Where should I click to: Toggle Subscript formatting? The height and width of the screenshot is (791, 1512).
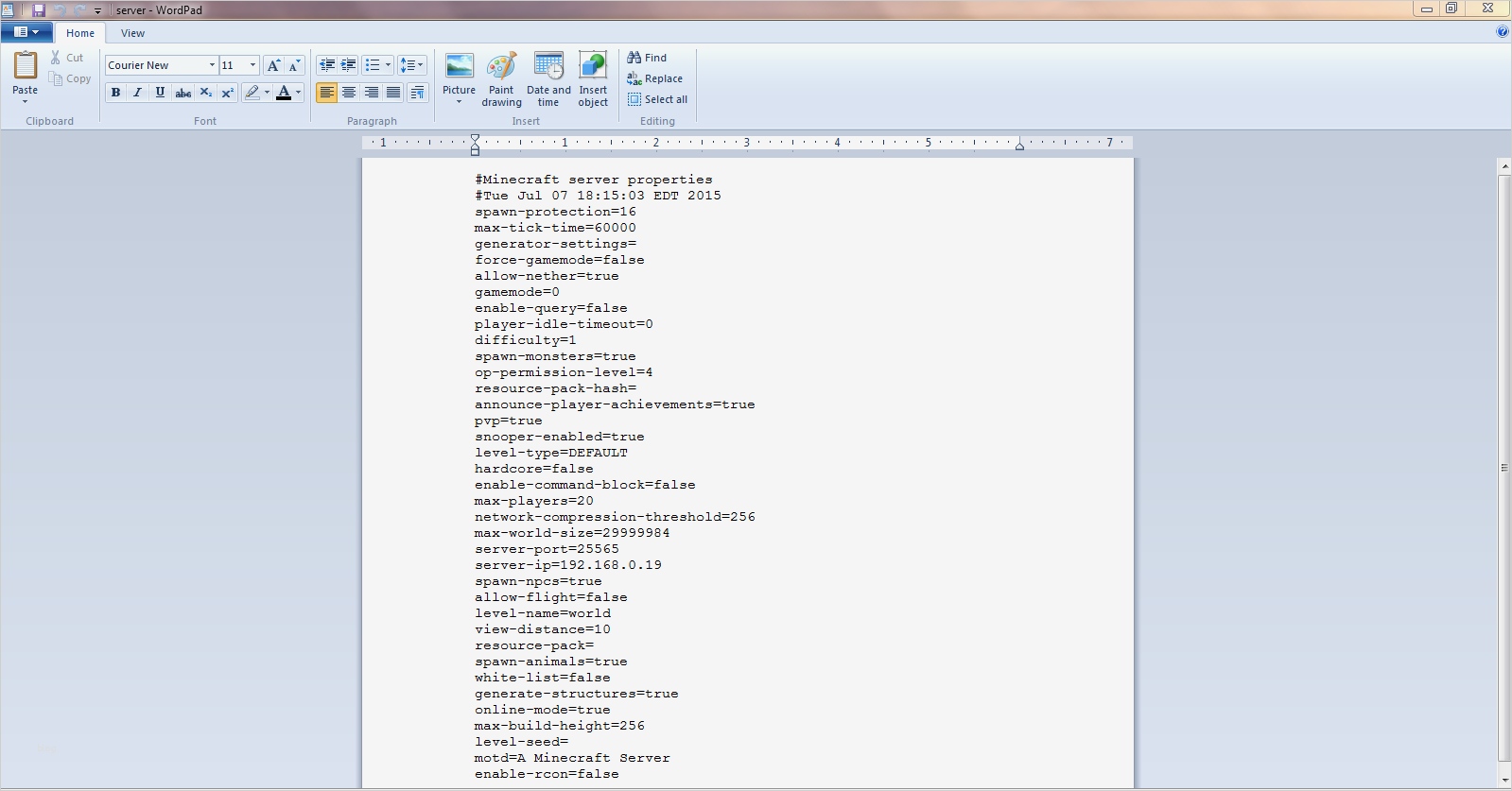click(x=205, y=93)
